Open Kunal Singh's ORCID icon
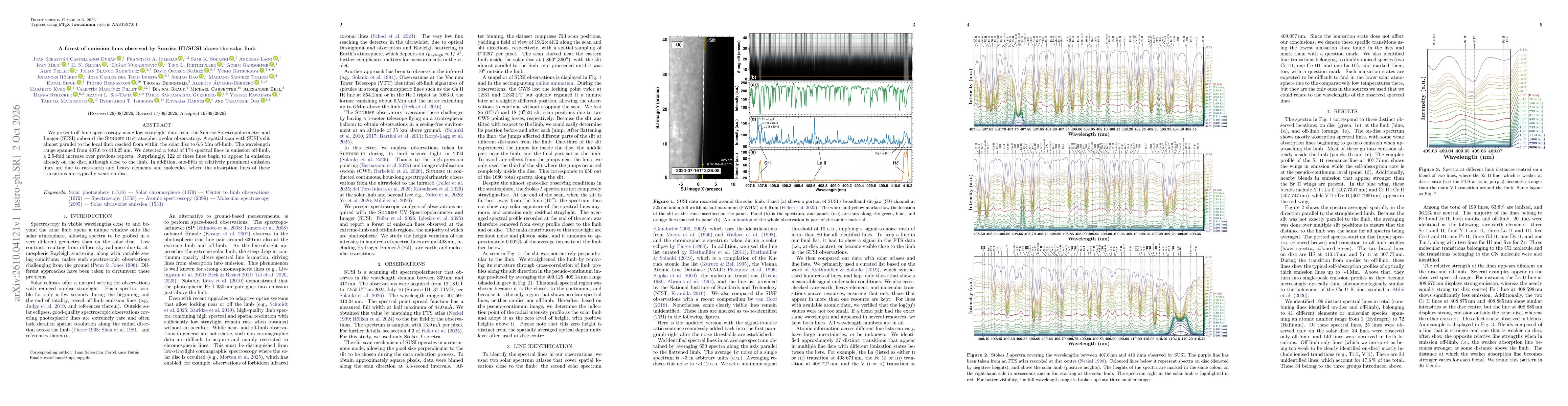This screenshot has height=406, width=1568. pyautogui.click(x=79, y=83)
